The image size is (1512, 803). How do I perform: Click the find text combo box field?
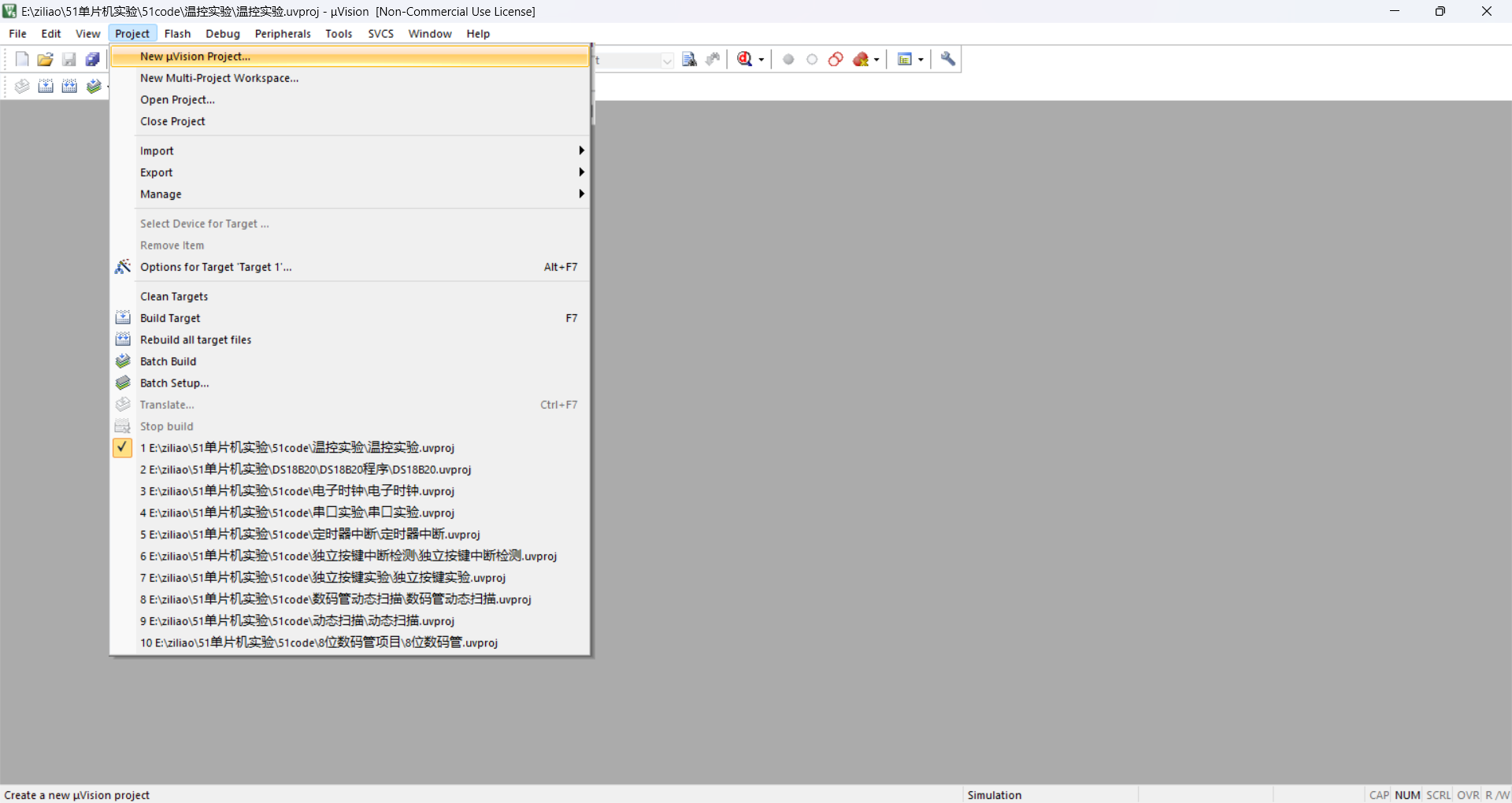630,61
